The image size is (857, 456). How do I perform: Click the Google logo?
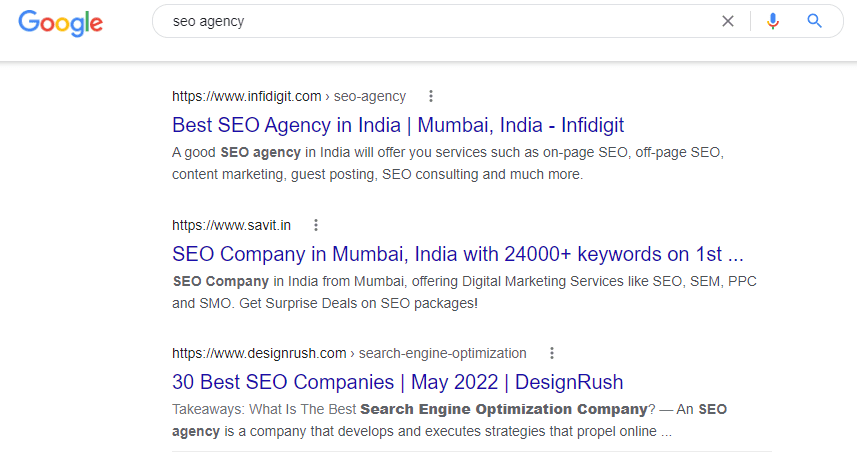coord(60,22)
